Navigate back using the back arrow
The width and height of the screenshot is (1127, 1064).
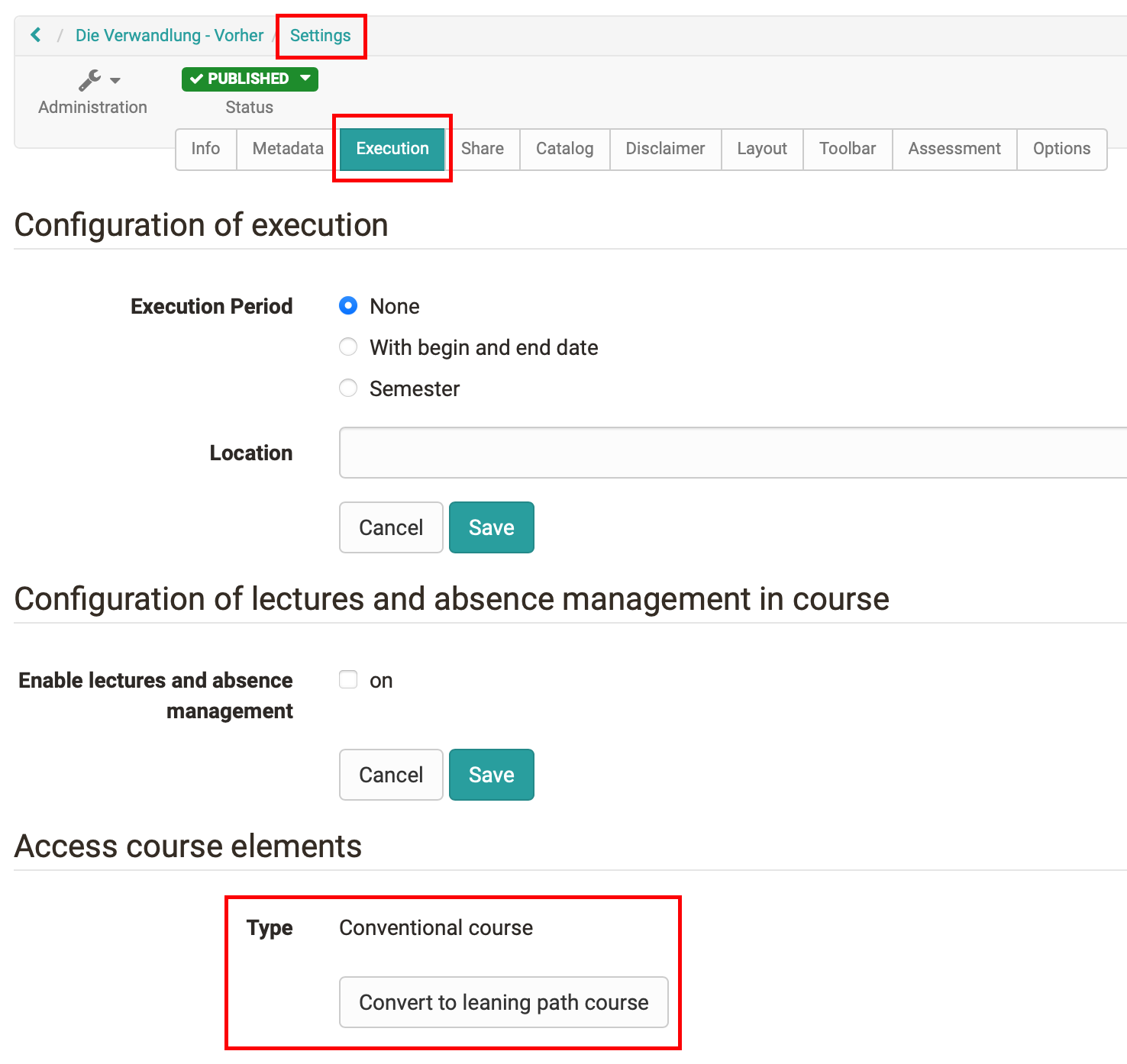pyautogui.click(x=35, y=34)
